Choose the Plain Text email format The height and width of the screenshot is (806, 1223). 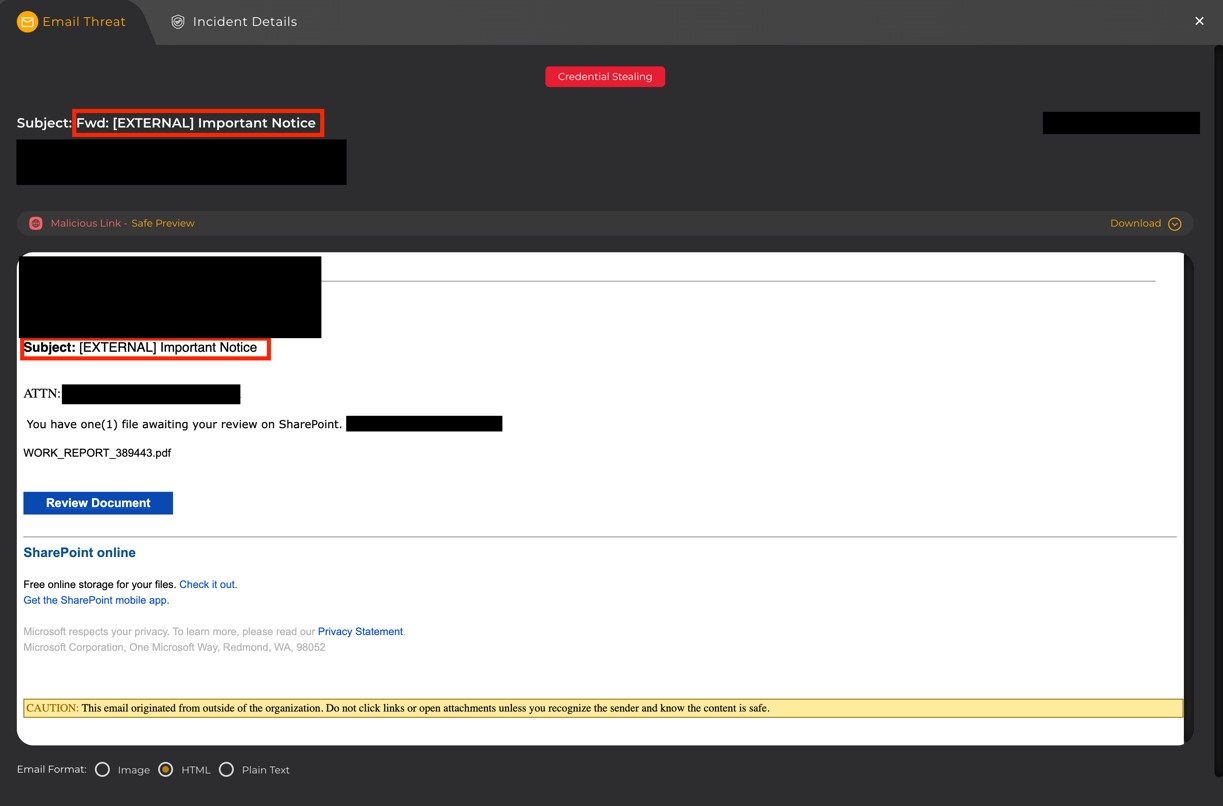click(226, 770)
